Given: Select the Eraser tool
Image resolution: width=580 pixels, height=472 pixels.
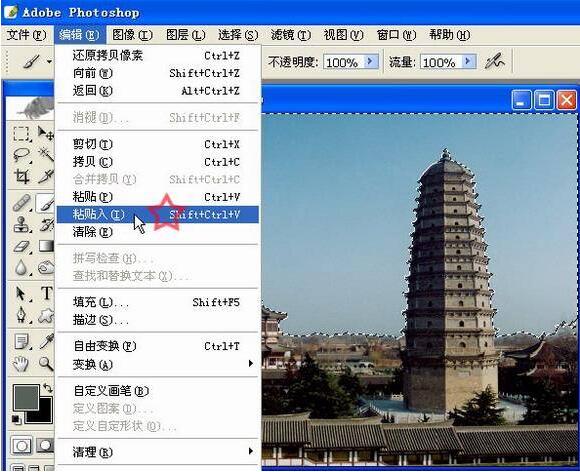Looking at the screenshot, I should (21, 246).
